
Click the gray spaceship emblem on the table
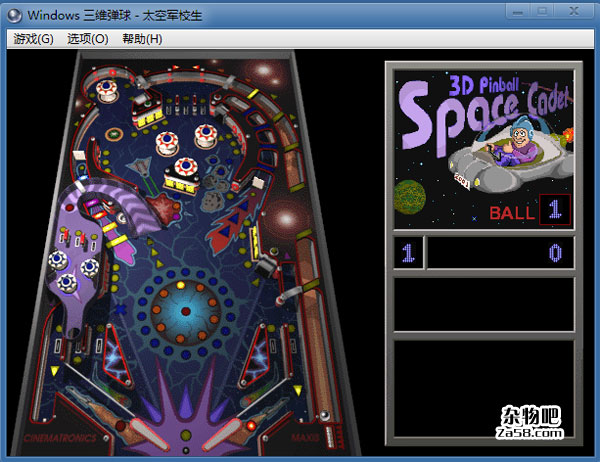[140, 167]
